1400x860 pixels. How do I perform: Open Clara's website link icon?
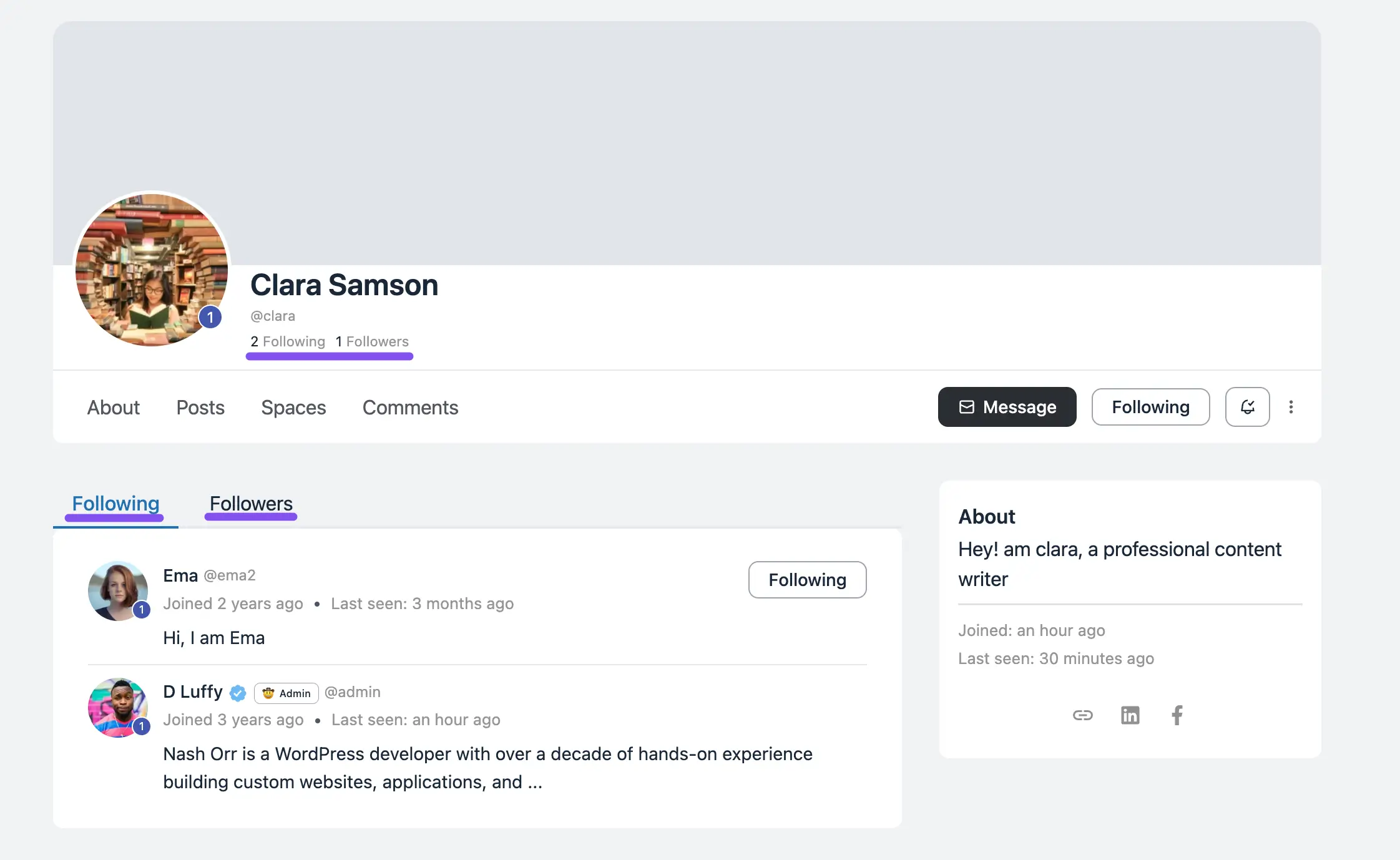click(1083, 715)
